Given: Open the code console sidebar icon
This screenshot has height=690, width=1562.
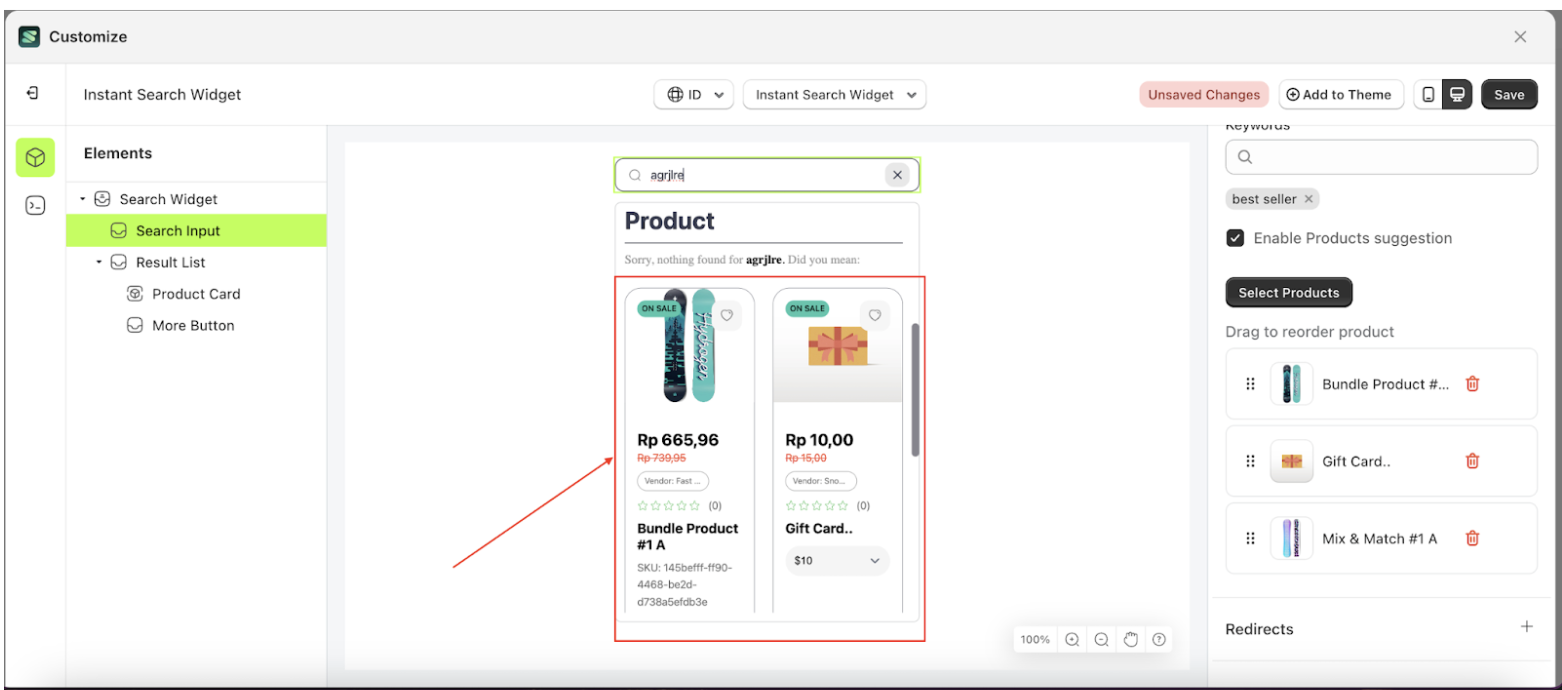Looking at the screenshot, I should pyautogui.click(x=35, y=206).
